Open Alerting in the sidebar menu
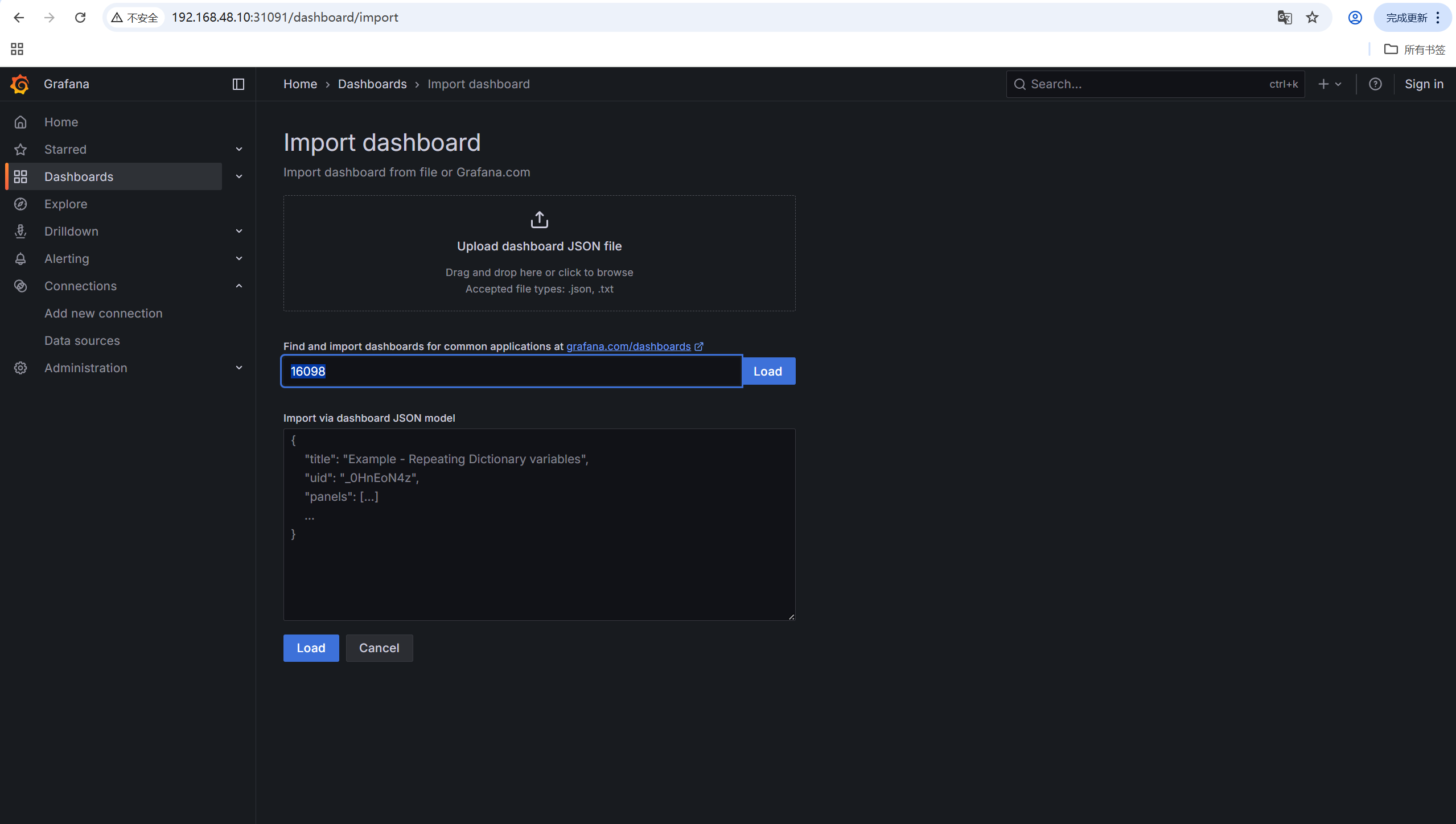1456x824 pixels. (67, 258)
